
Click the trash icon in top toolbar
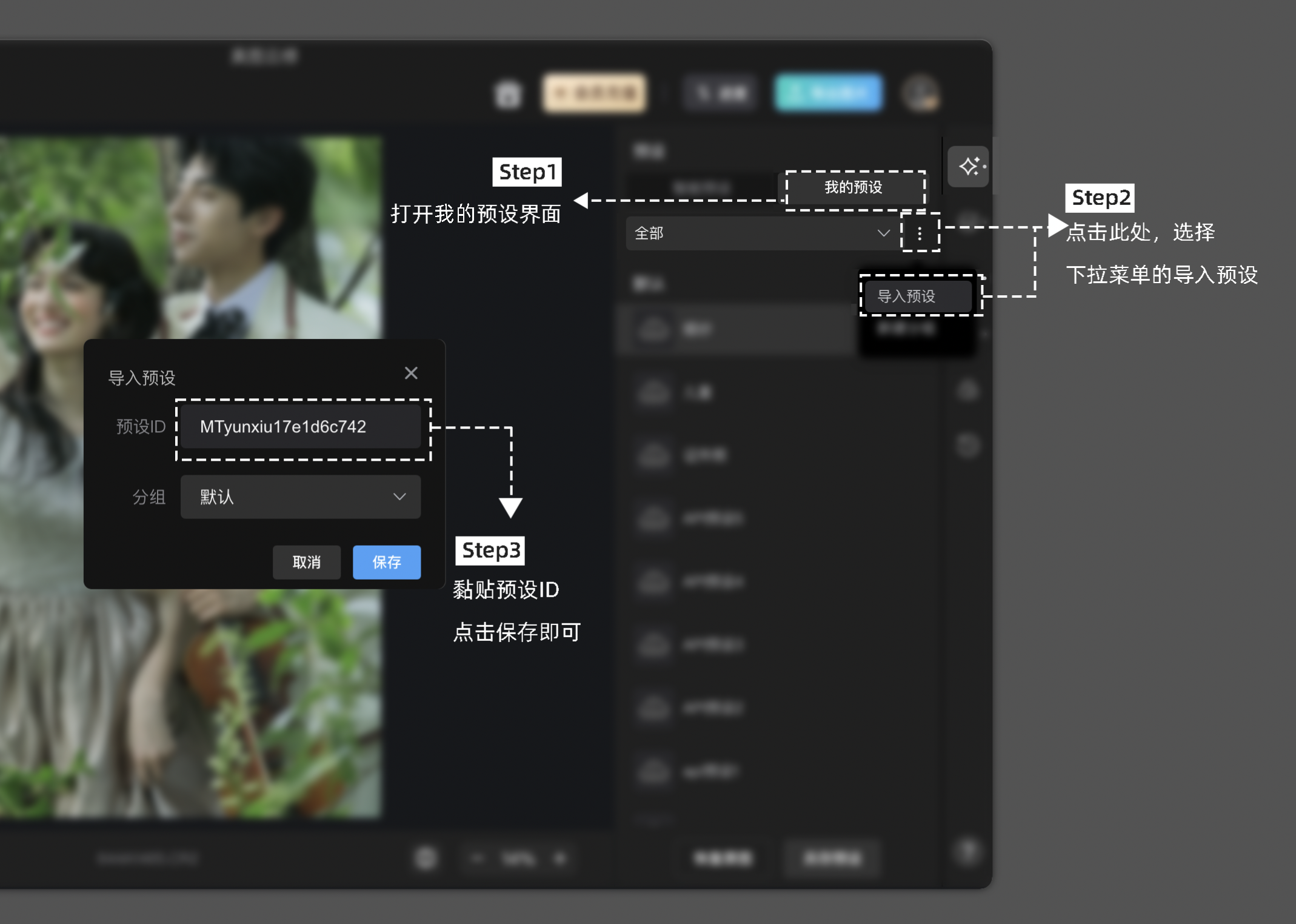508,95
